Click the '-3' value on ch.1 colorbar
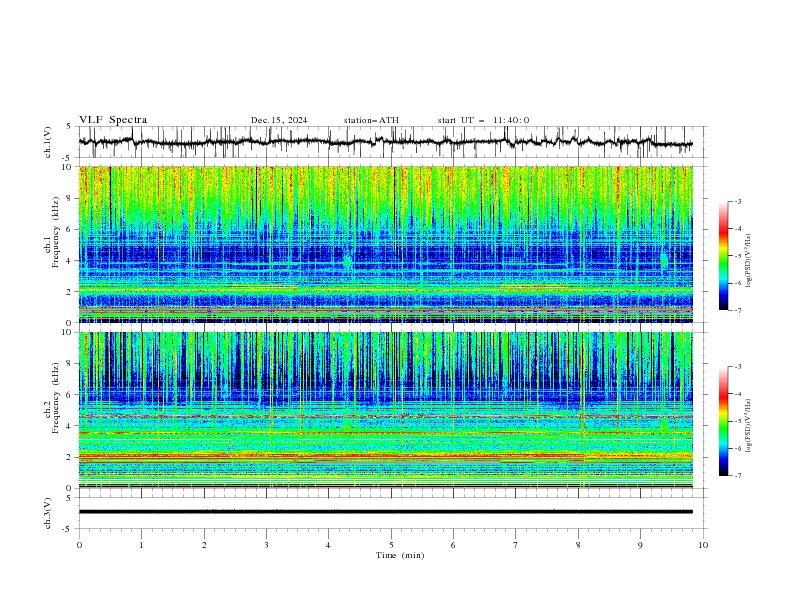 click(x=737, y=201)
